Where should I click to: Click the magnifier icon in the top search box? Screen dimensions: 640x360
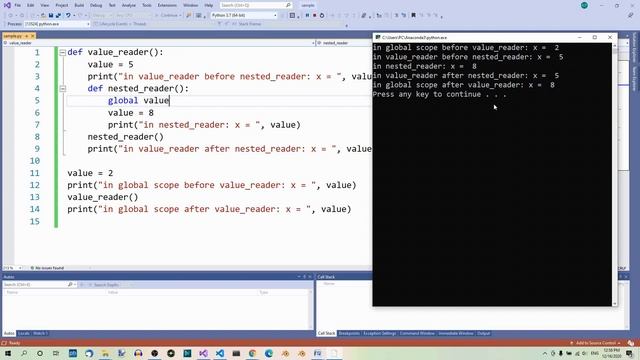click(288, 5)
